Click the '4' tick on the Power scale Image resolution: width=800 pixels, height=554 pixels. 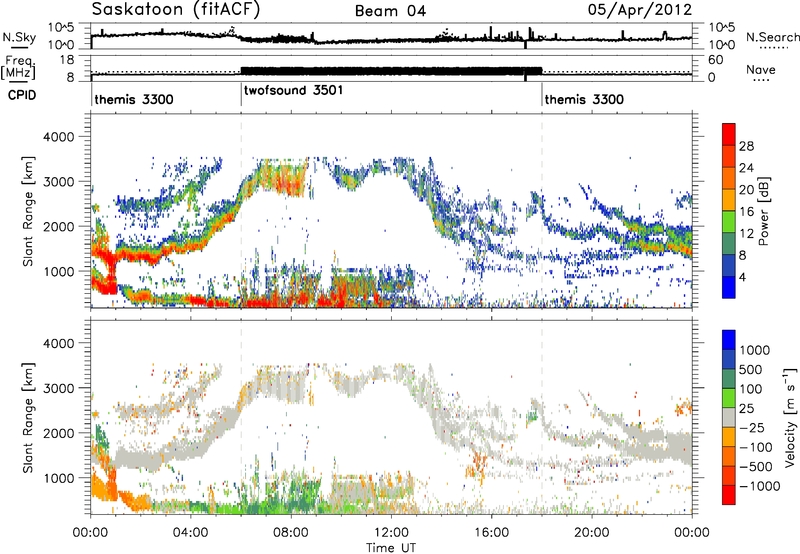742,277
